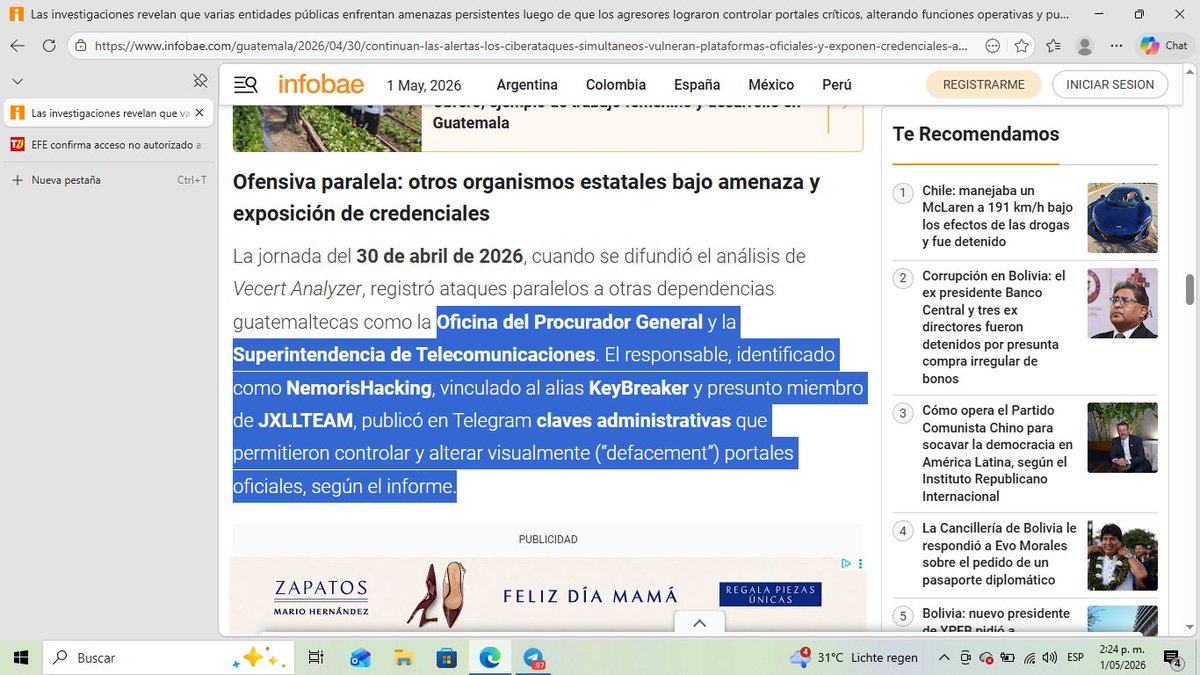This screenshot has height=675, width=1200.
Task: Click the REGISTRARME button
Action: (984, 85)
